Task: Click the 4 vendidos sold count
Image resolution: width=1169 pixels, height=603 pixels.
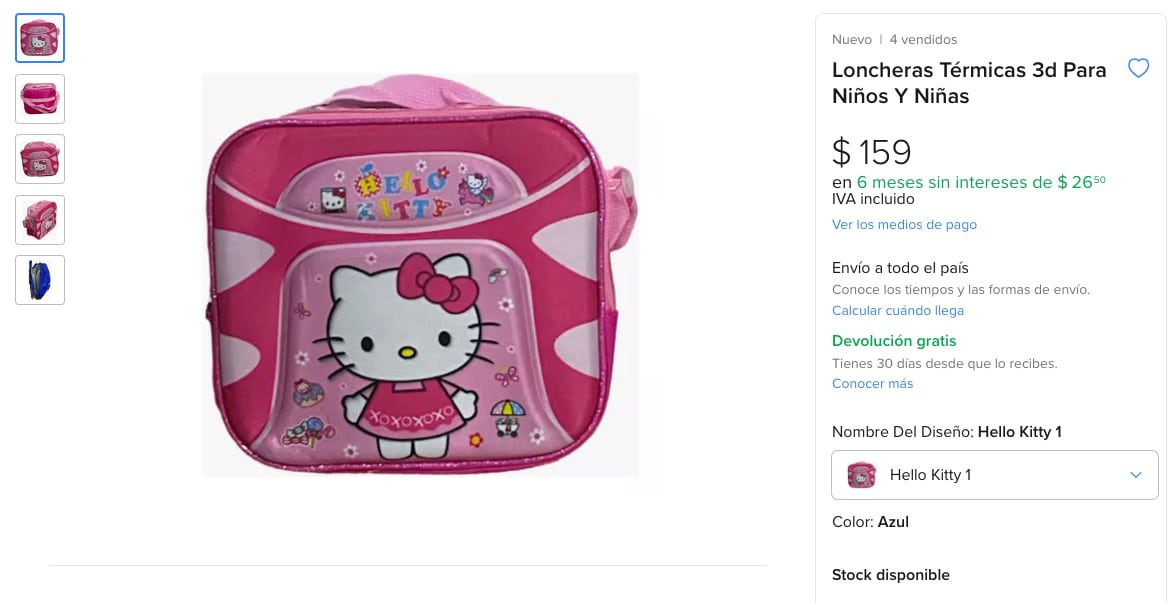Action: [923, 40]
